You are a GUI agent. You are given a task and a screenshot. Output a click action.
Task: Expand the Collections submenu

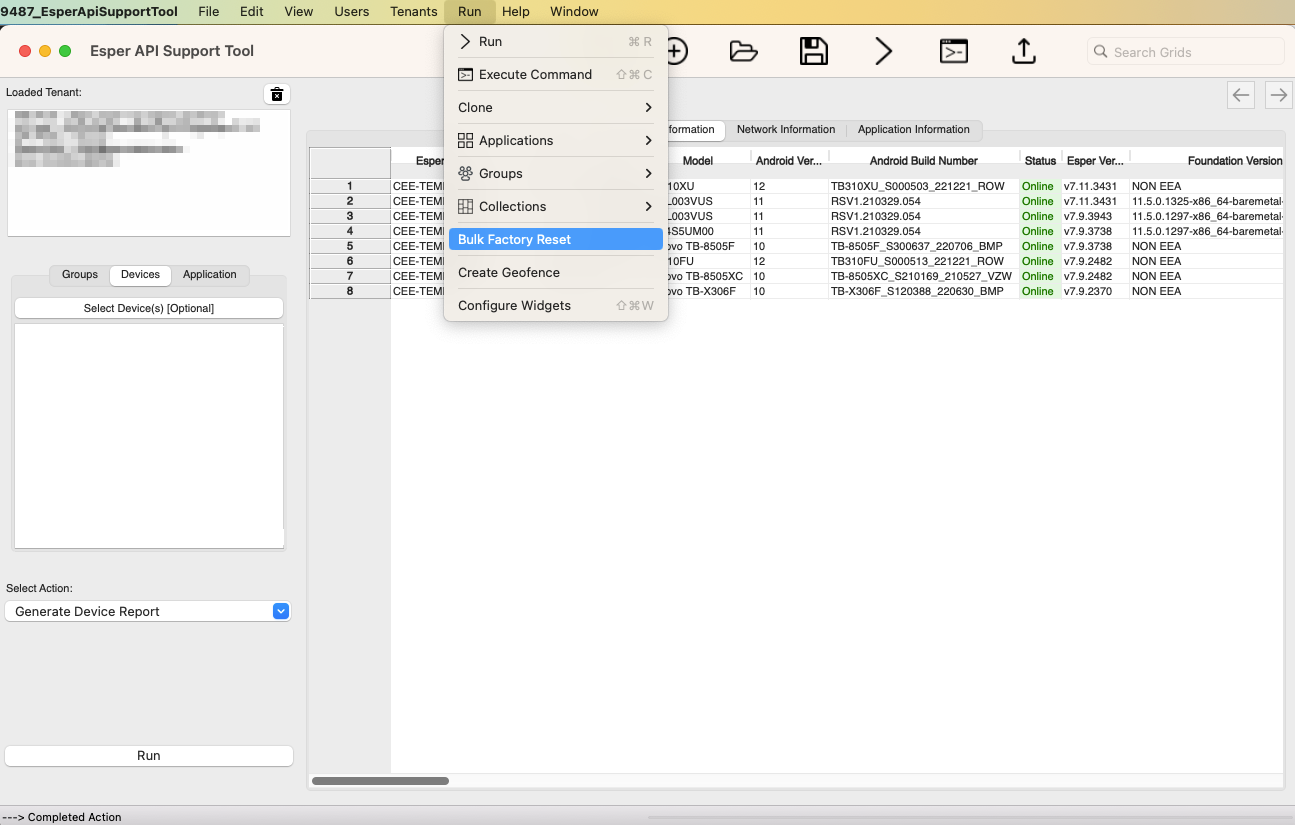coord(555,206)
